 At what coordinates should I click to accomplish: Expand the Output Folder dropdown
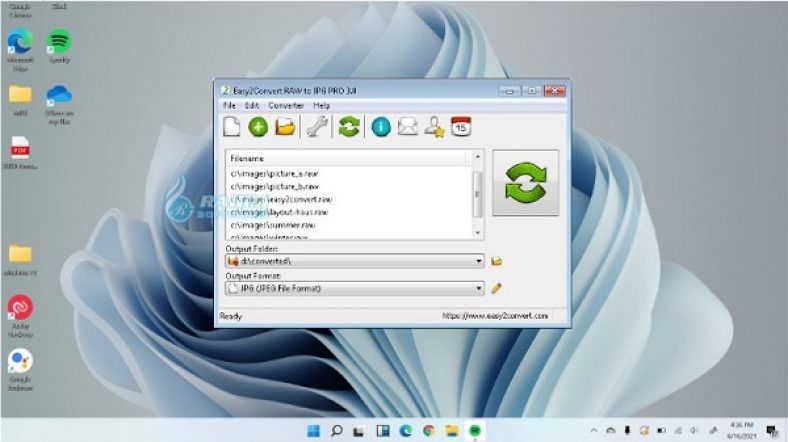pos(479,261)
